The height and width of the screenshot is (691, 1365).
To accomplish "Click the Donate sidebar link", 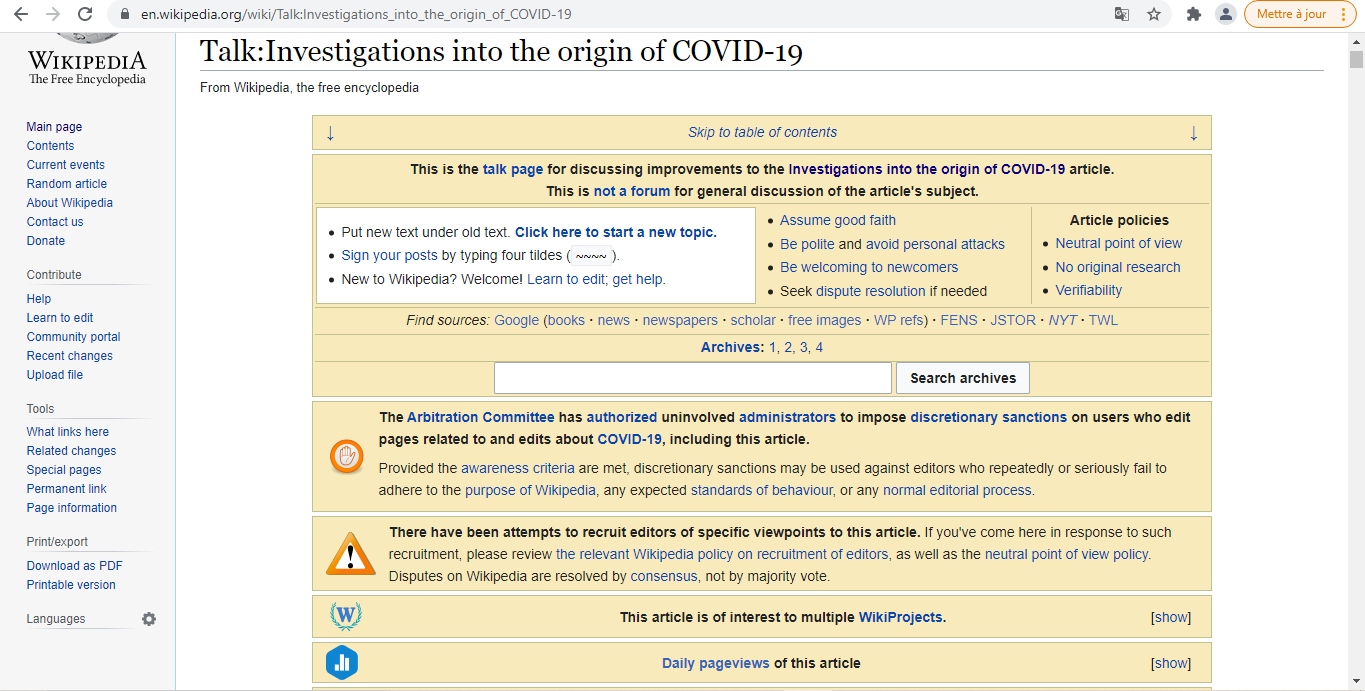I will [46, 241].
